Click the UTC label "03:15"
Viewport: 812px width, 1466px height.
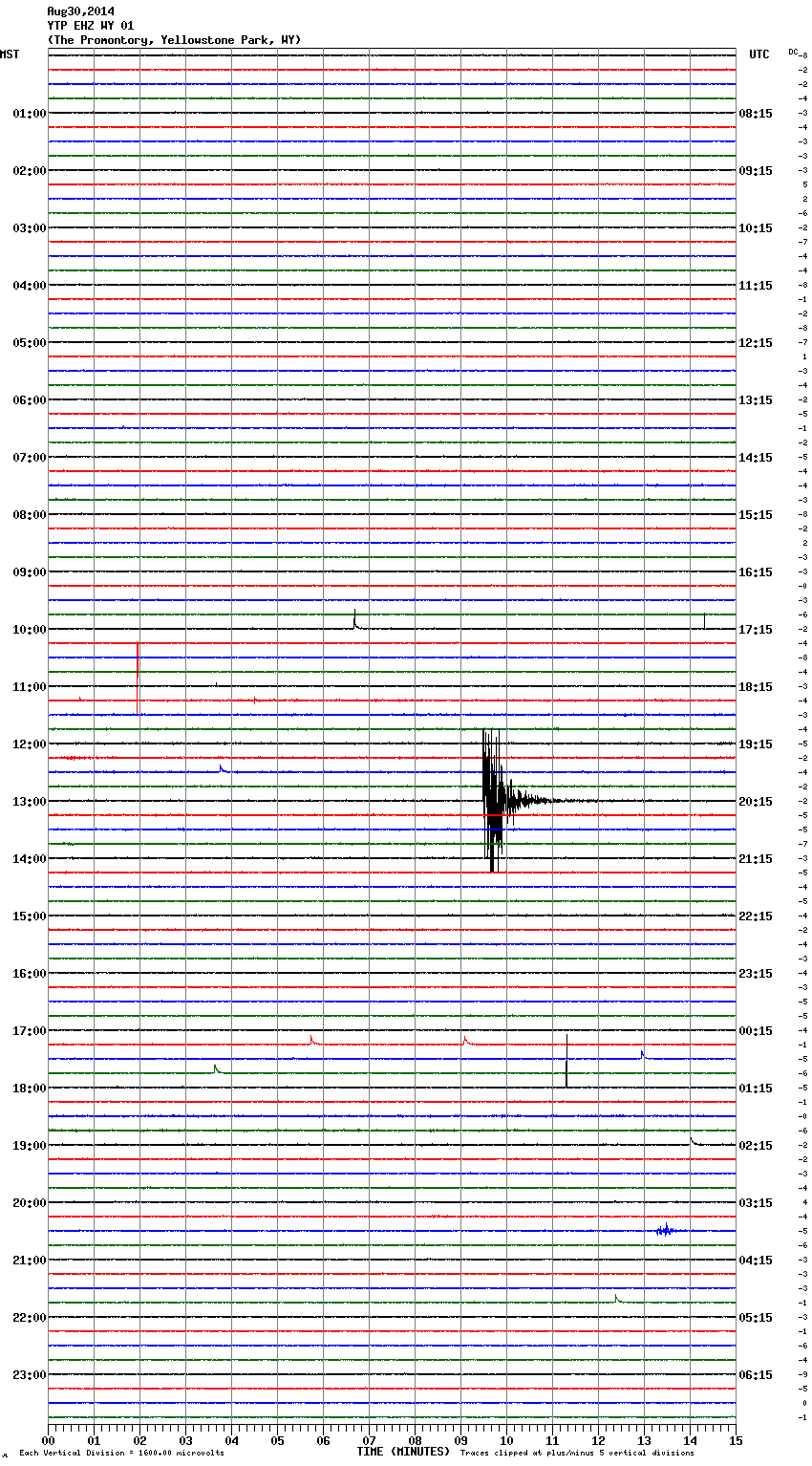tap(756, 1203)
